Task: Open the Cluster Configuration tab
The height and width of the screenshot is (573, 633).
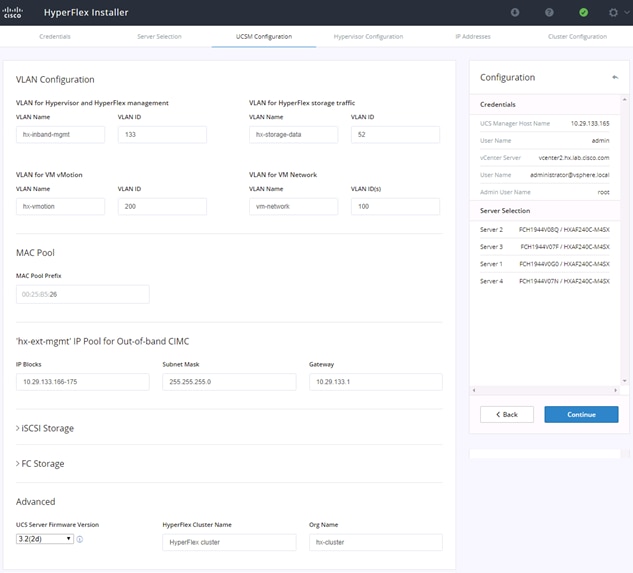Action: point(577,36)
